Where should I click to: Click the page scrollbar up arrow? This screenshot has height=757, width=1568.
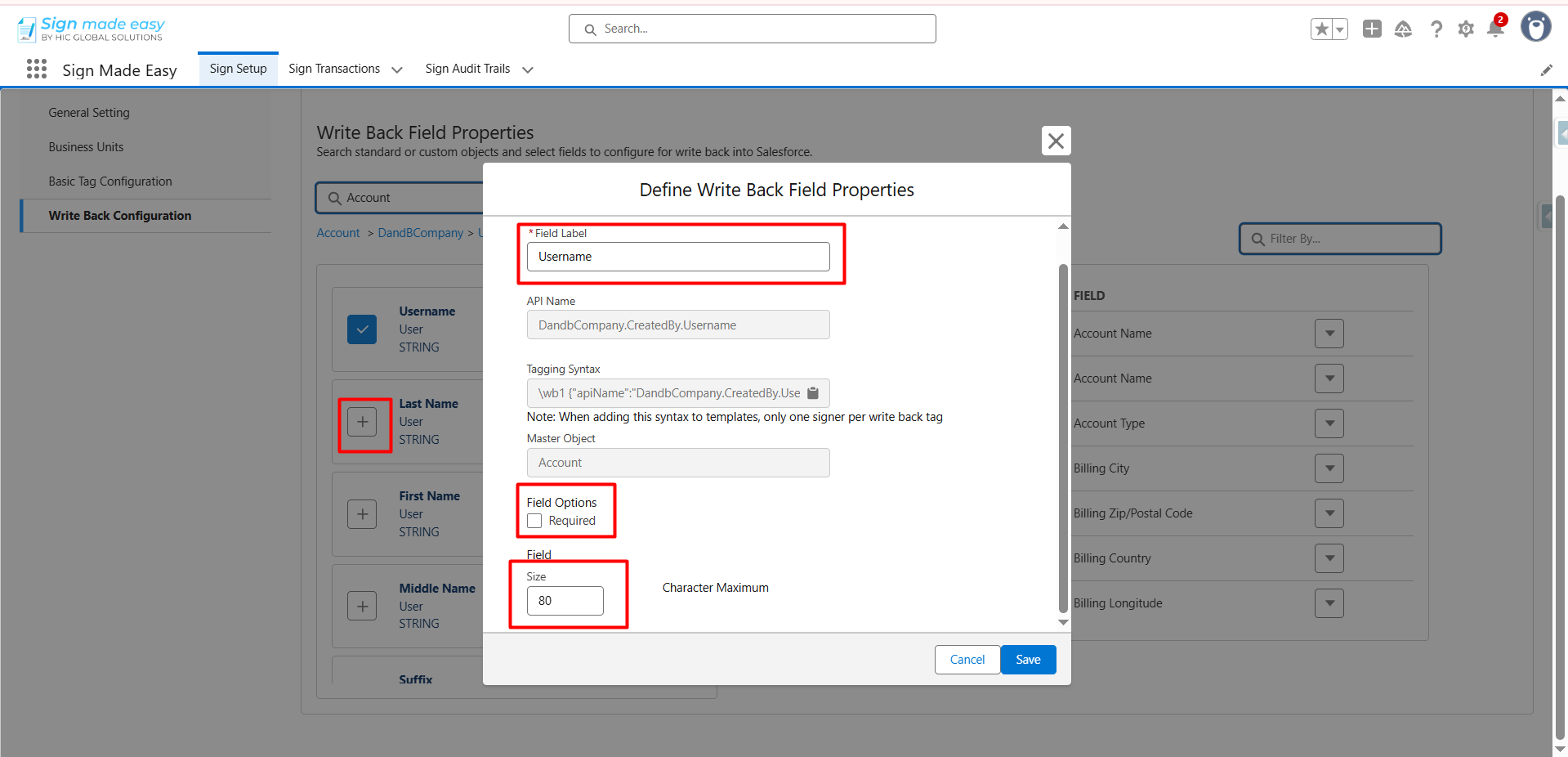point(1560,97)
